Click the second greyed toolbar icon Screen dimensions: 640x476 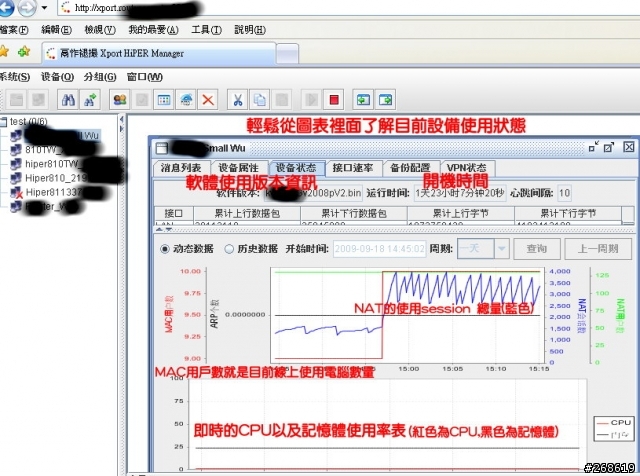click(39, 100)
